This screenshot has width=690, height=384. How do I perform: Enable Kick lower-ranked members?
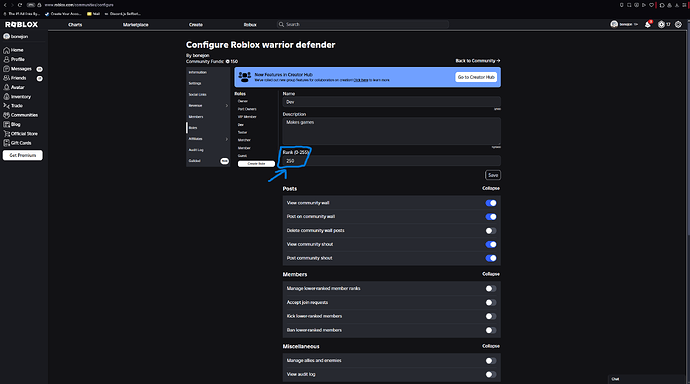point(491,316)
